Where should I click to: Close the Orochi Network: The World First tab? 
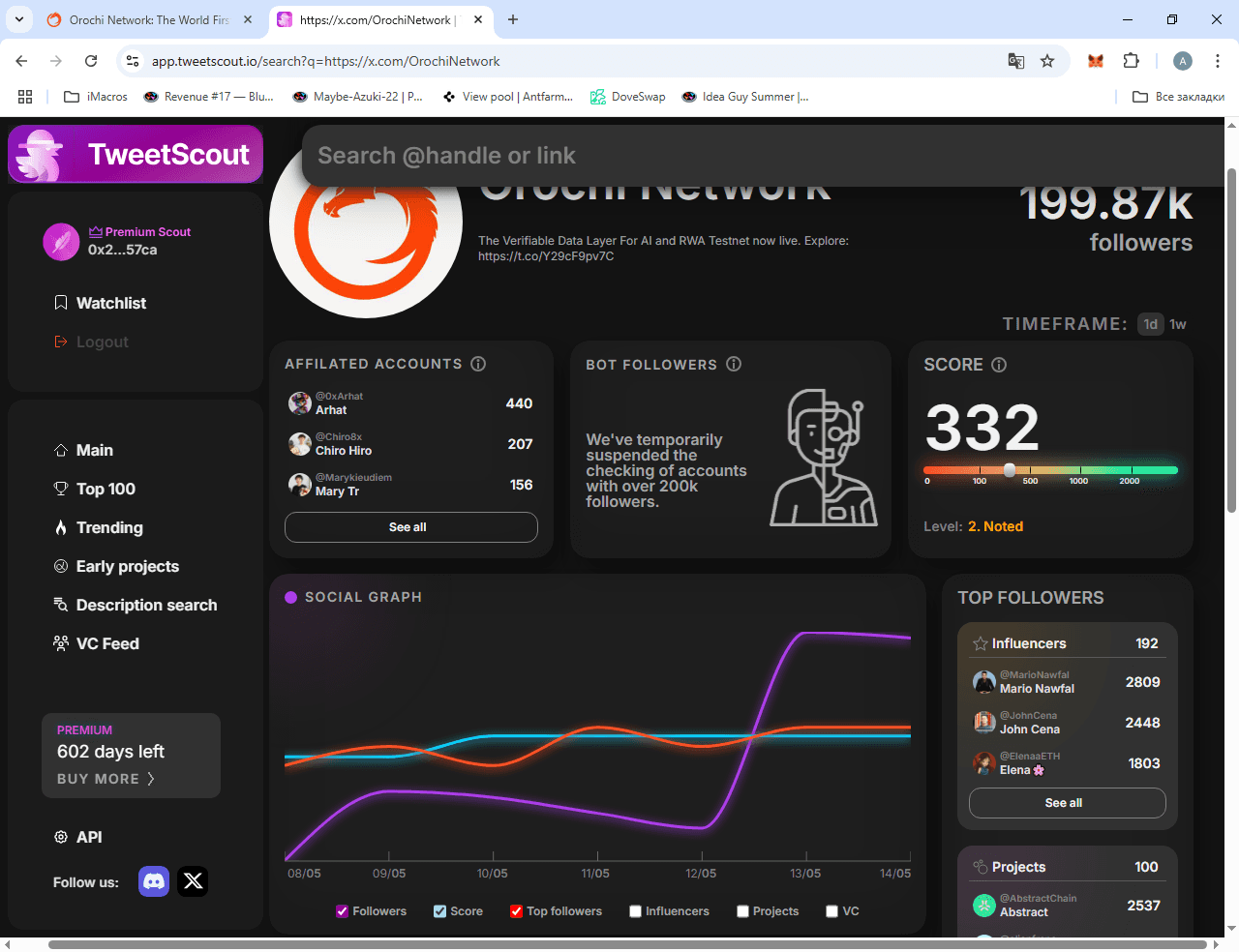248,19
